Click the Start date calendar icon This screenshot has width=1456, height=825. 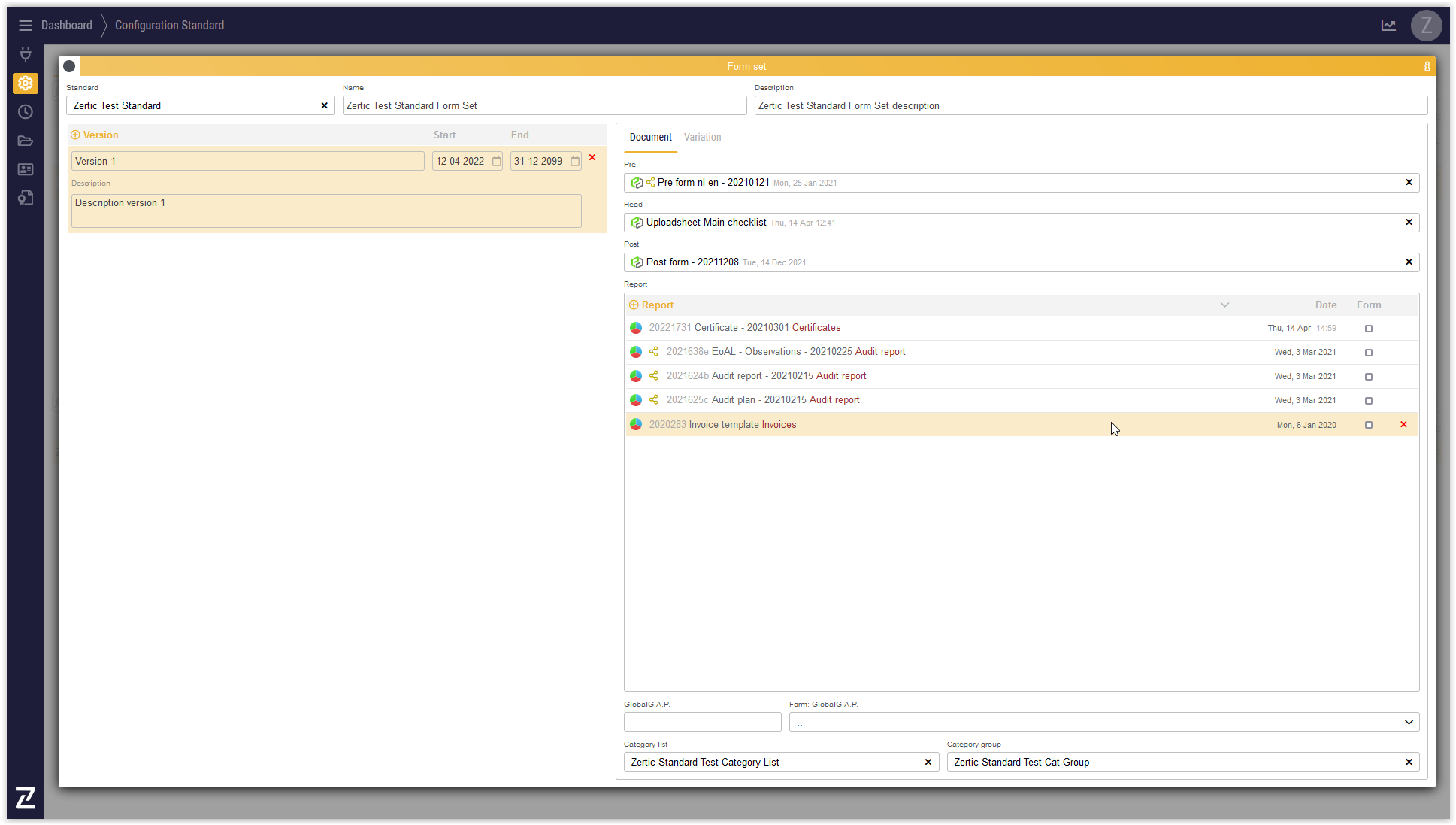497,162
